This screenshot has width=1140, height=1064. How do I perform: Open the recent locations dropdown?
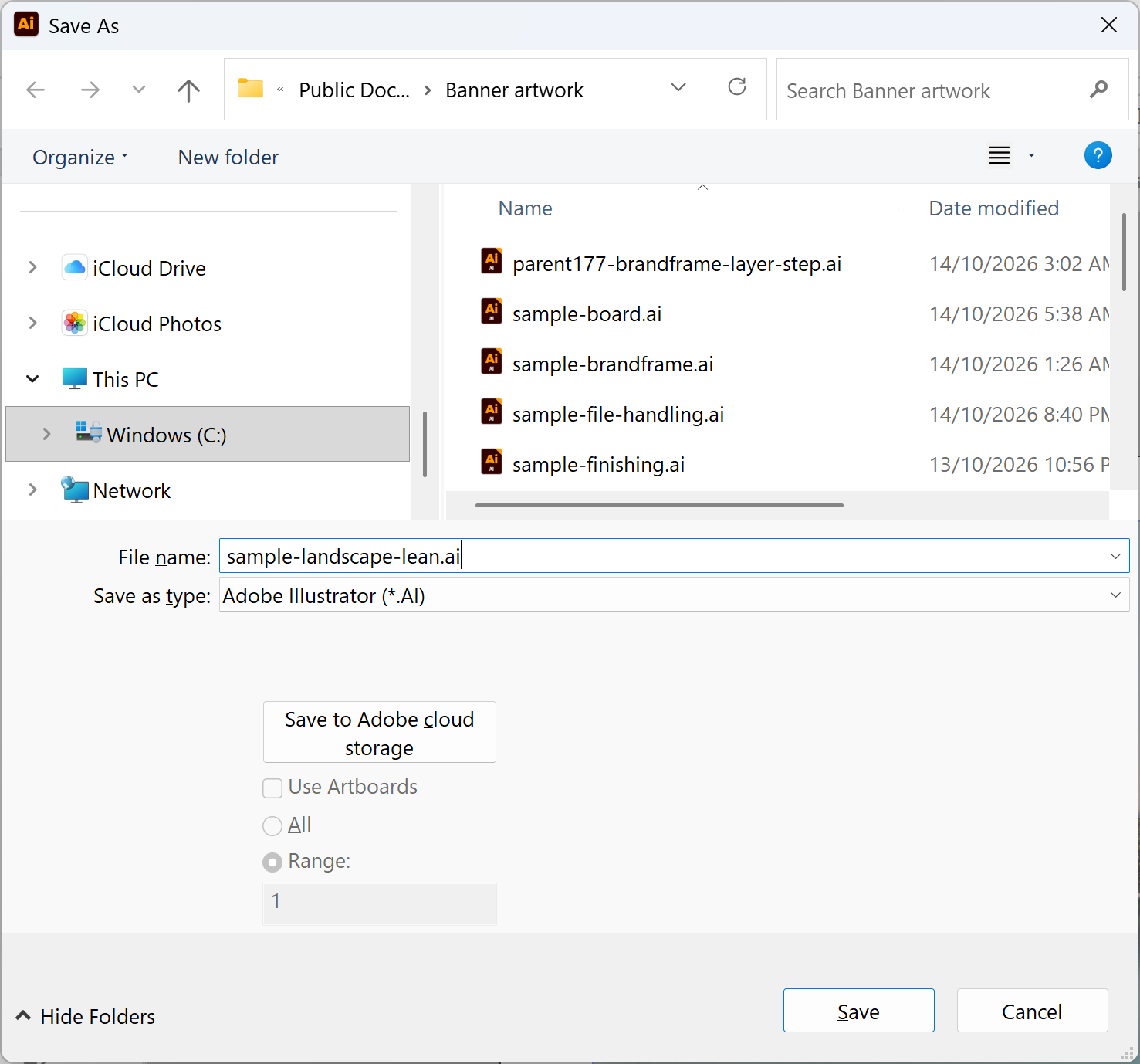pyautogui.click(x=139, y=90)
